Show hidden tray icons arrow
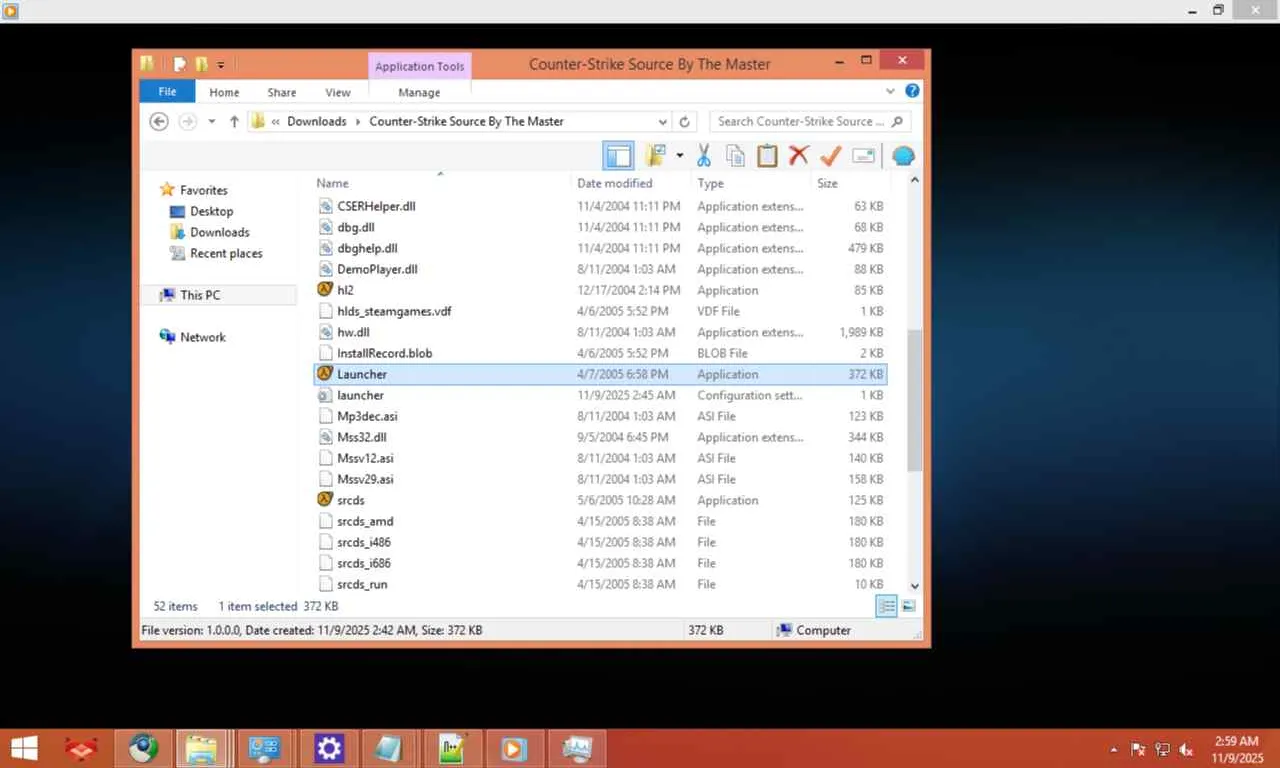The height and width of the screenshot is (768, 1280). tap(1114, 749)
